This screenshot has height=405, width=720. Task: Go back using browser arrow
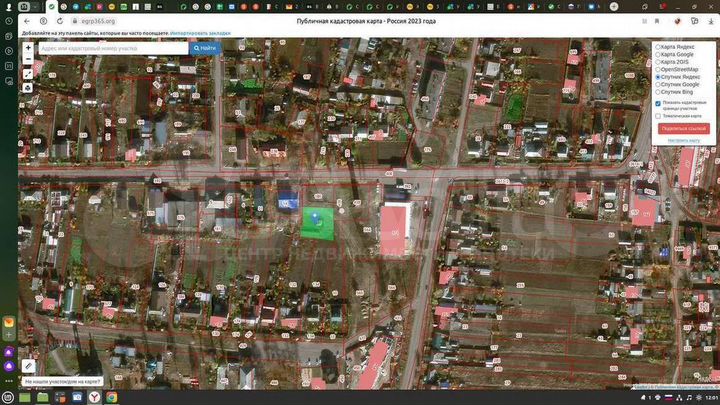27,20
